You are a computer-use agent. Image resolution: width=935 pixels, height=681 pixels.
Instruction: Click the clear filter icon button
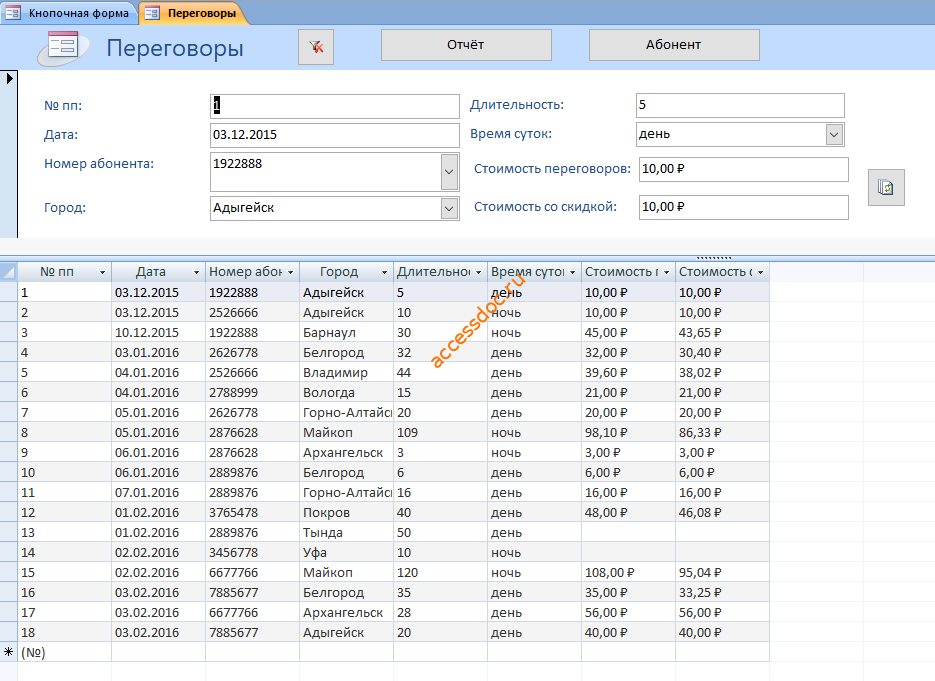[x=316, y=47]
